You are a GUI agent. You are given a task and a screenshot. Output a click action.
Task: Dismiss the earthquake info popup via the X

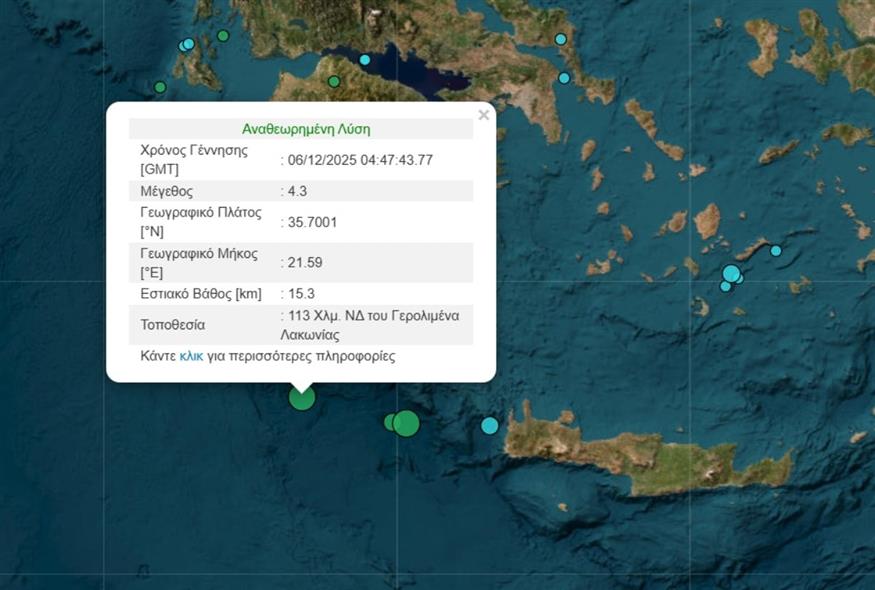tap(484, 114)
